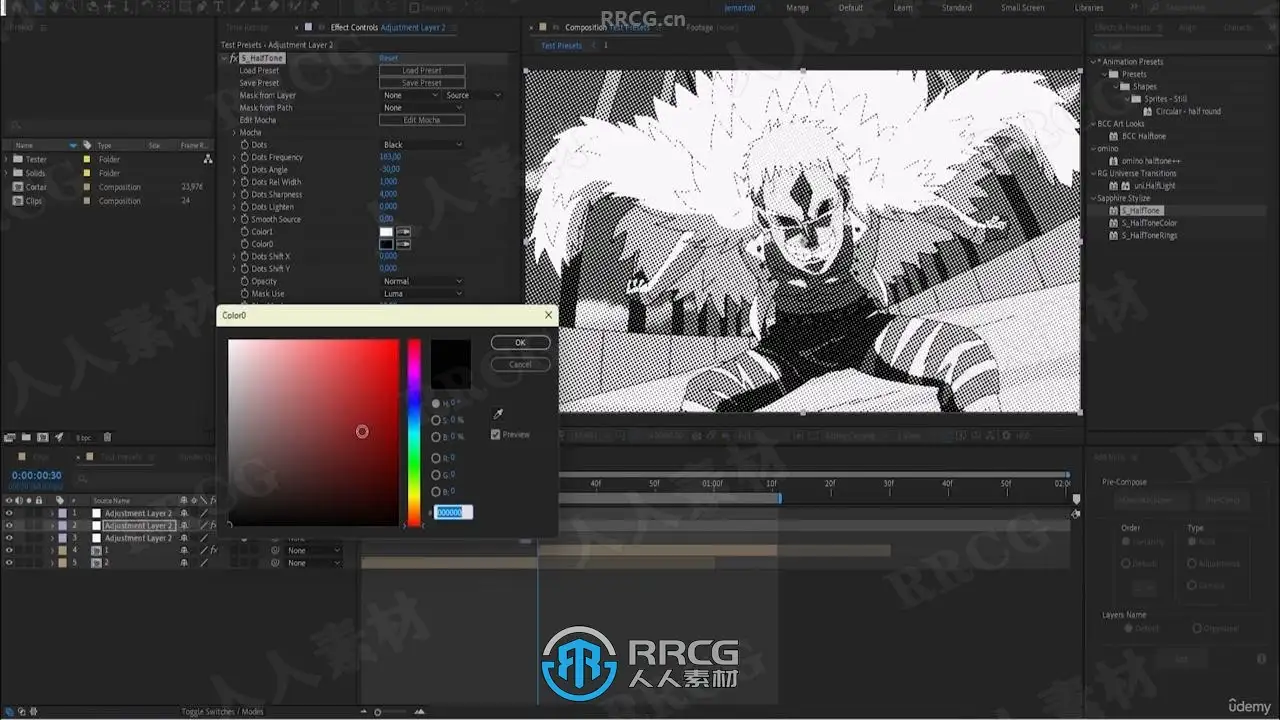
Task: Open the Dots dropdown set to Black
Action: (422, 145)
